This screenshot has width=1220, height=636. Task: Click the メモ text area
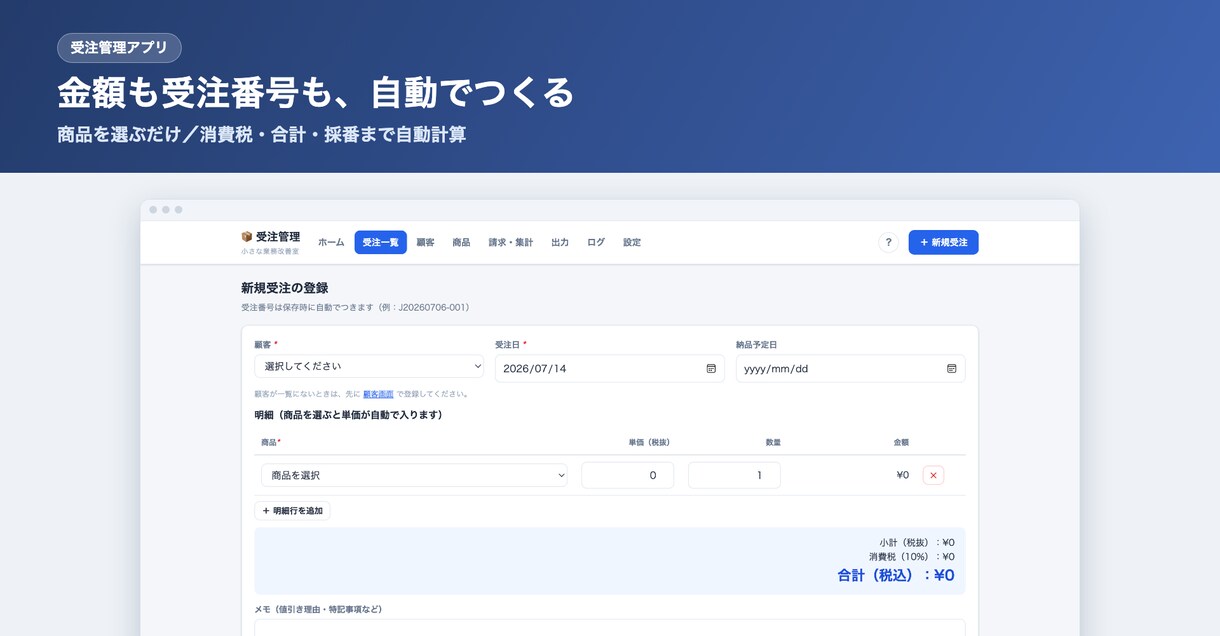[x=609, y=627]
